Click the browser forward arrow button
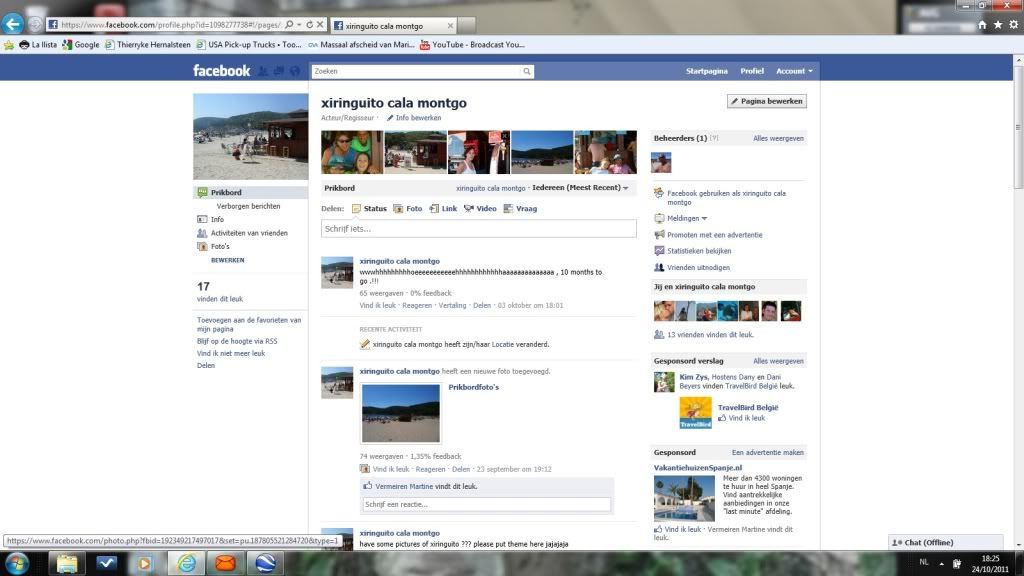This screenshot has height=576, width=1024. tap(35, 25)
